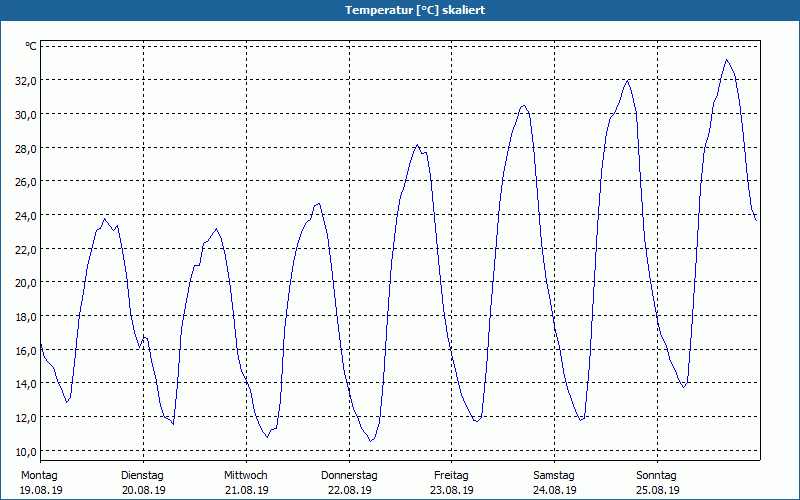Select the Montag day label
The height and width of the screenshot is (500, 800).
pos(39,475)
